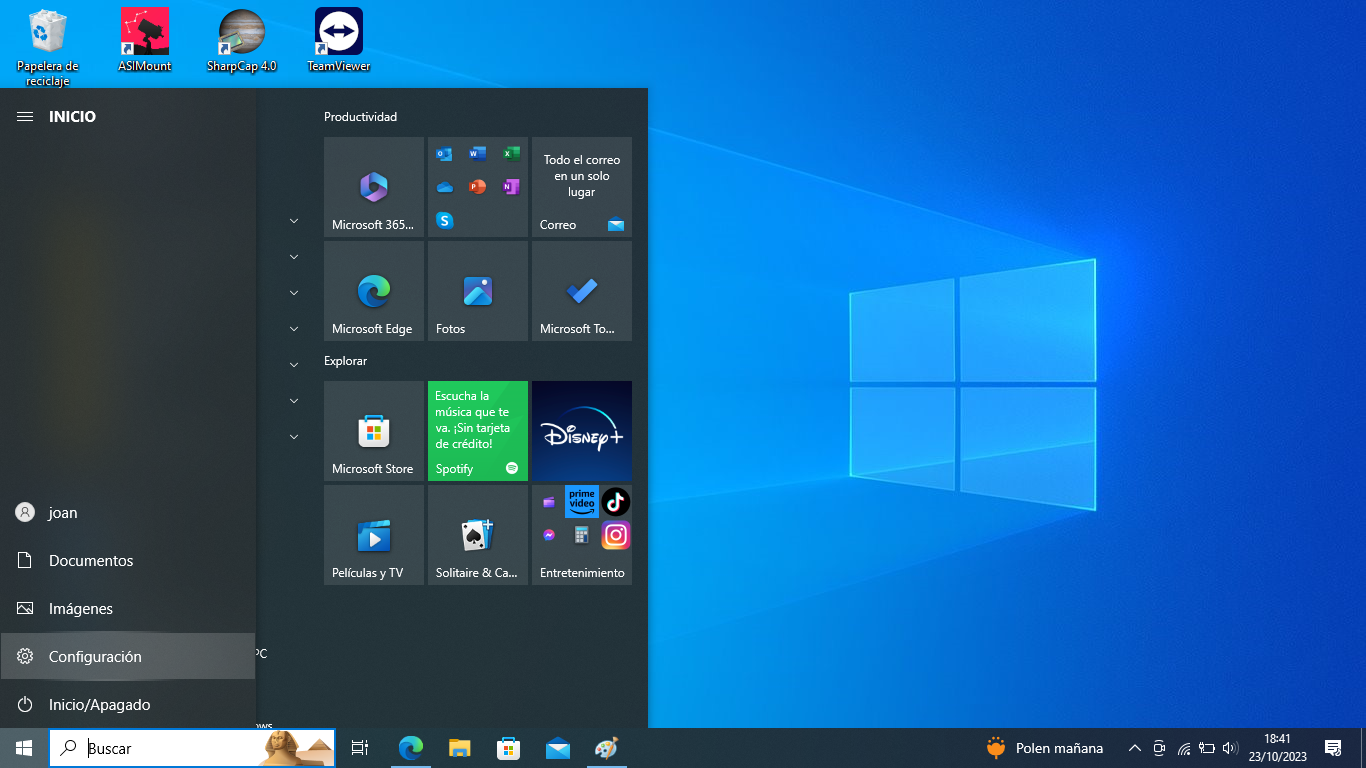This screenshot has width=1366, height=768.
Task: Open Excel from the Office folder tile
Action: (510, 154)
